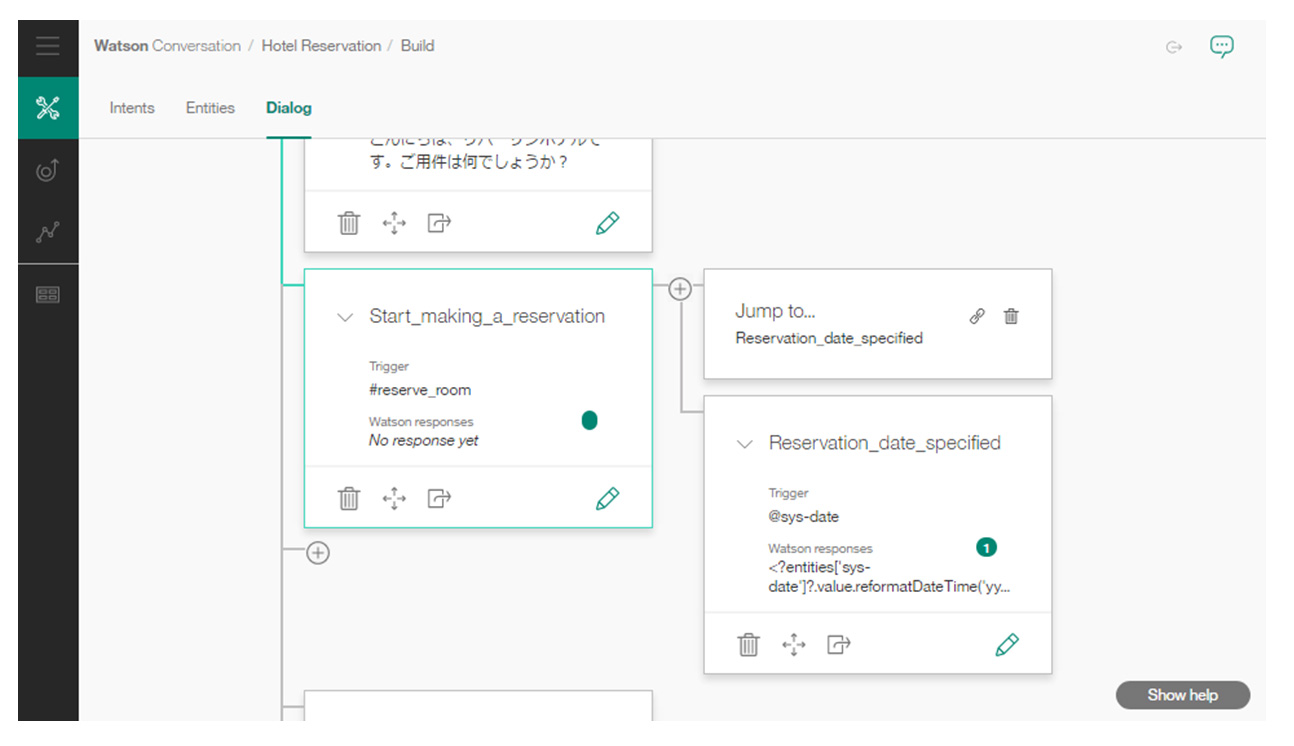Go to Watson Conversation breadcrumb
Viewport: 1294px width, 746px height.
coord(167,46)
